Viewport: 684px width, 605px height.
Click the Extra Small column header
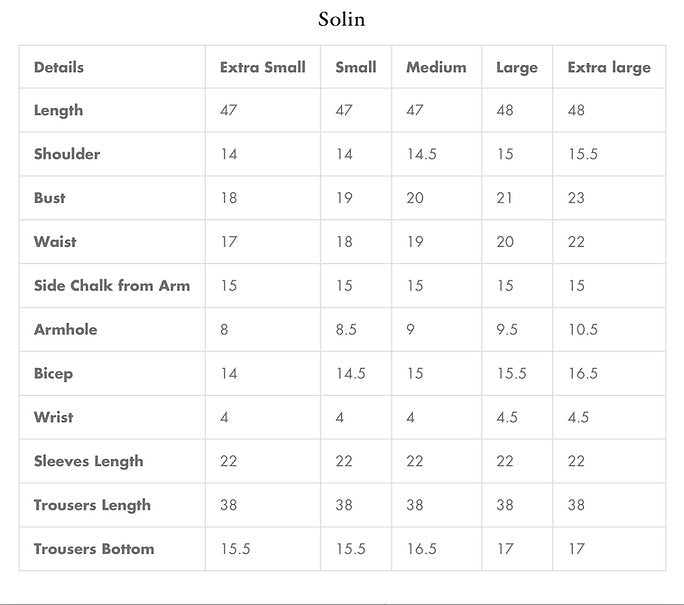[x=263, y=67]
